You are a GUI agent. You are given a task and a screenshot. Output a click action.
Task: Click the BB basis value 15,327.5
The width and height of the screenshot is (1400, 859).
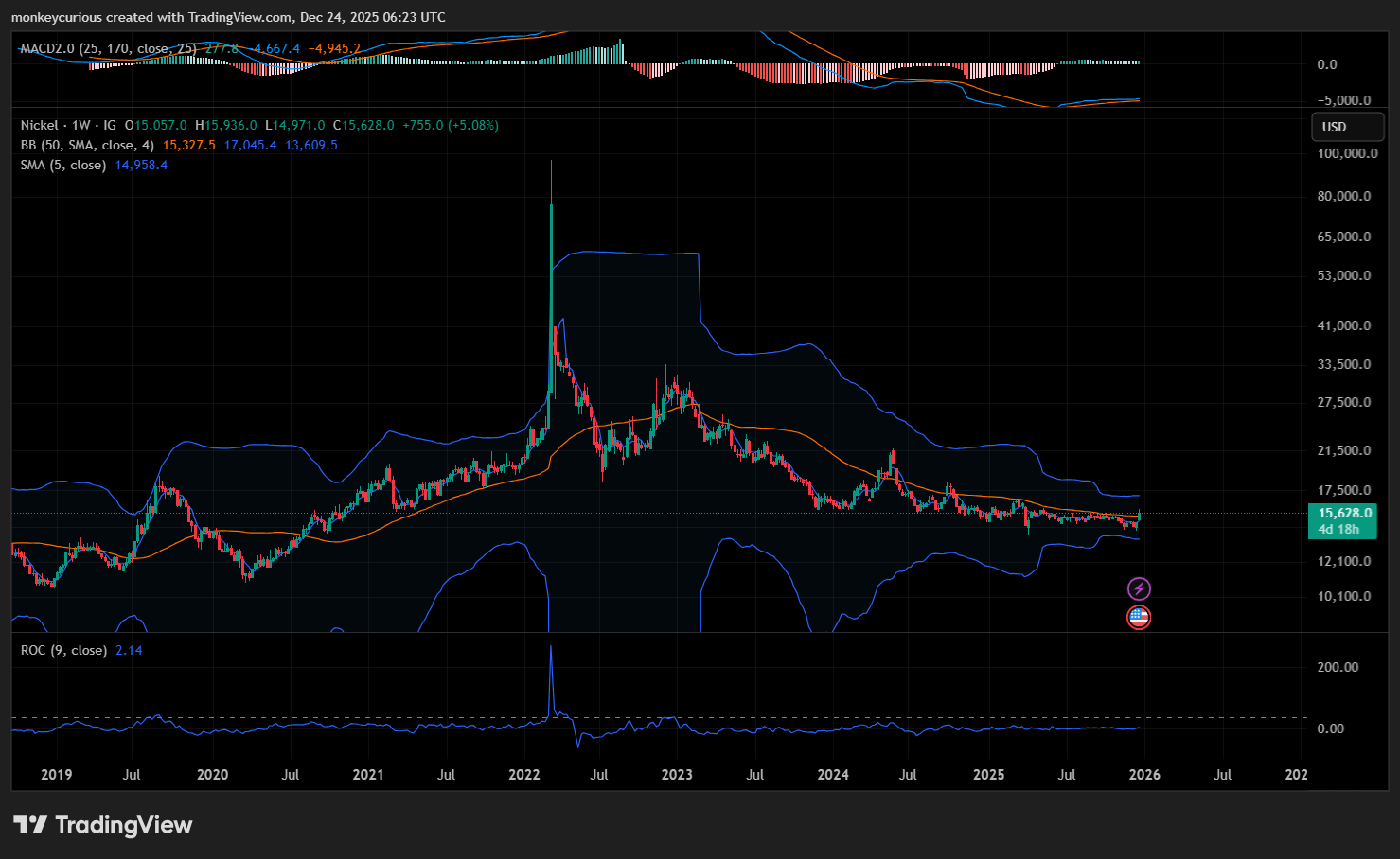click(189, 145)
